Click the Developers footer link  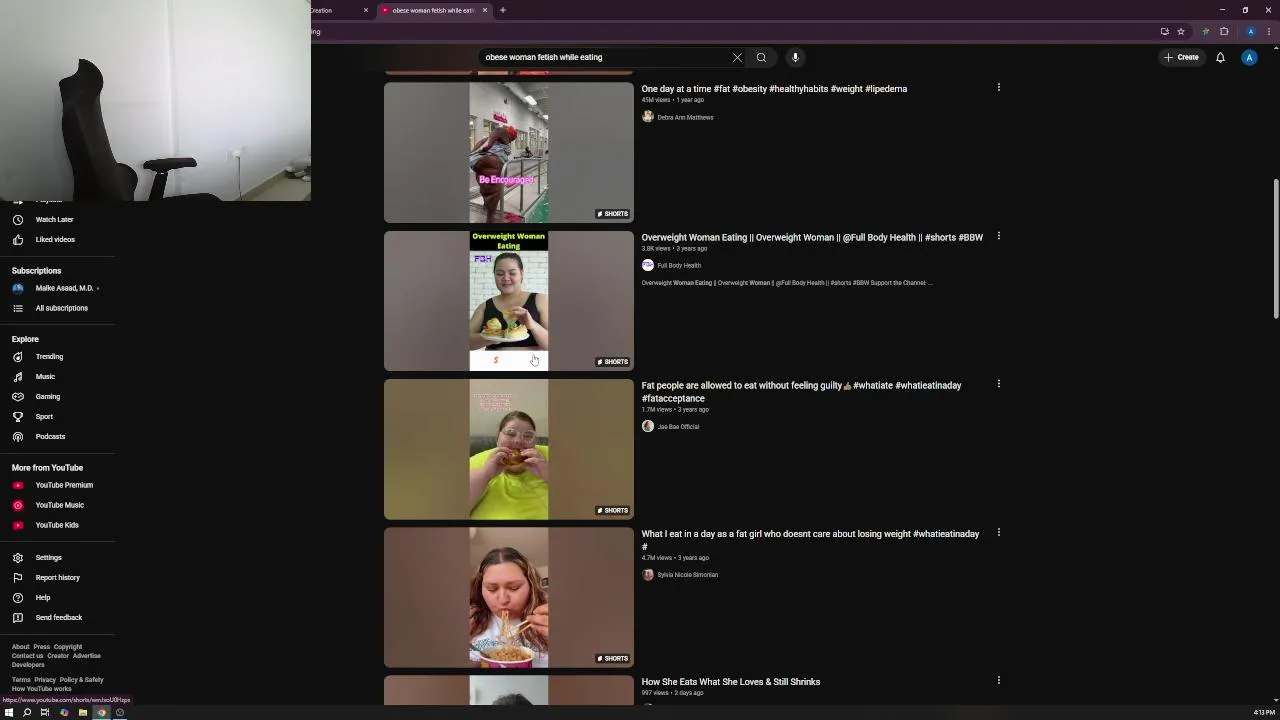(x=28, y=665)
